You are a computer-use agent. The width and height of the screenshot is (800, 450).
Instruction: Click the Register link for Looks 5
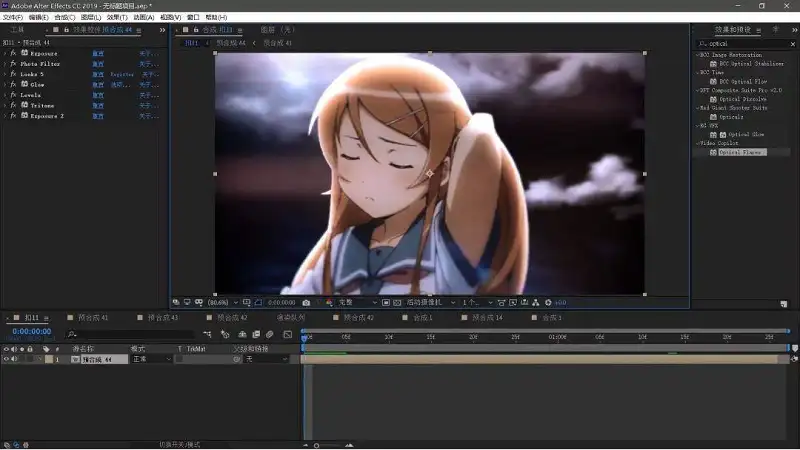pos(122,74)
